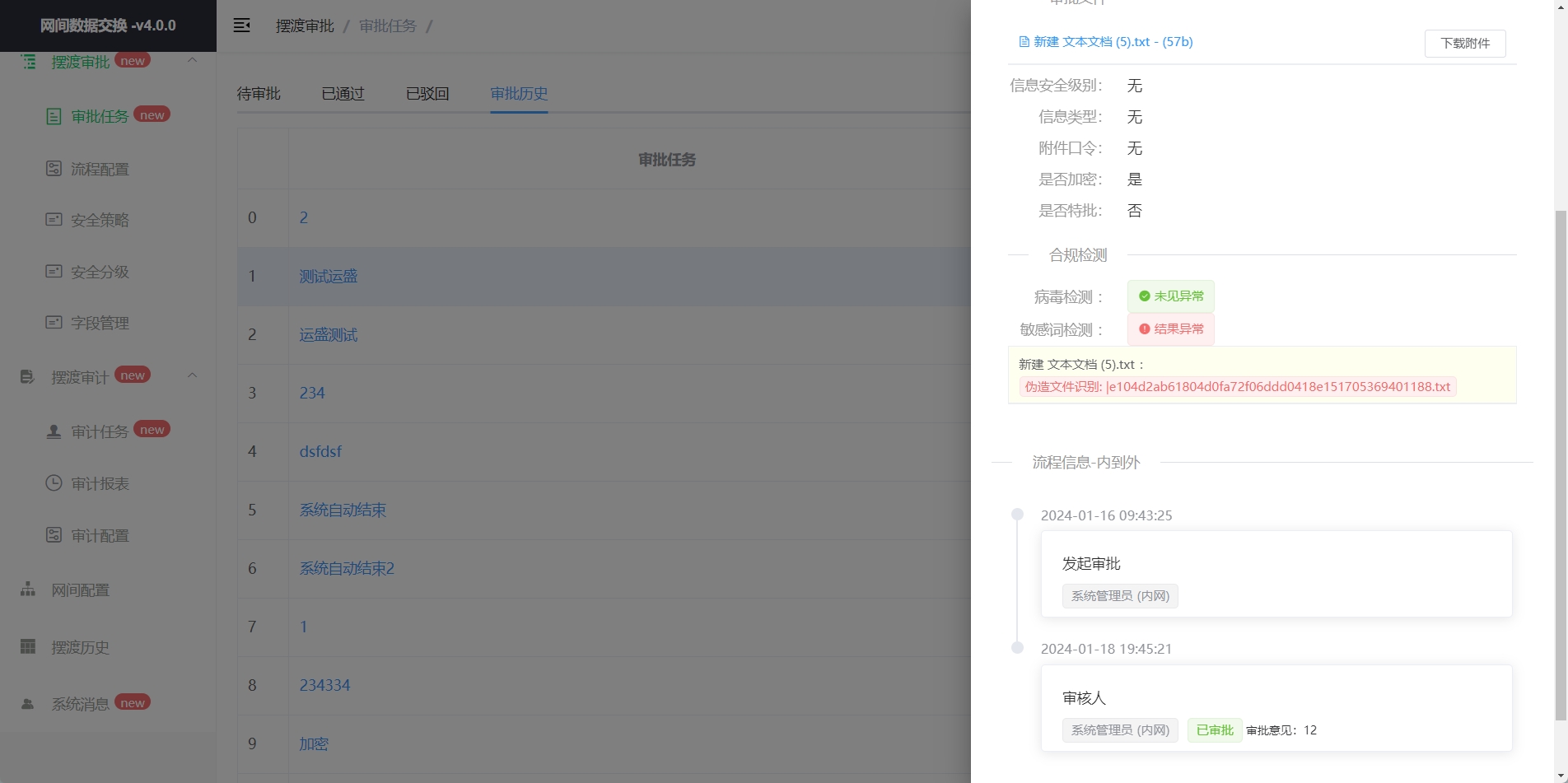Click the 安全分级 sidebar icon
Screen dimensions: 1568x783
(x=54, y=272)
